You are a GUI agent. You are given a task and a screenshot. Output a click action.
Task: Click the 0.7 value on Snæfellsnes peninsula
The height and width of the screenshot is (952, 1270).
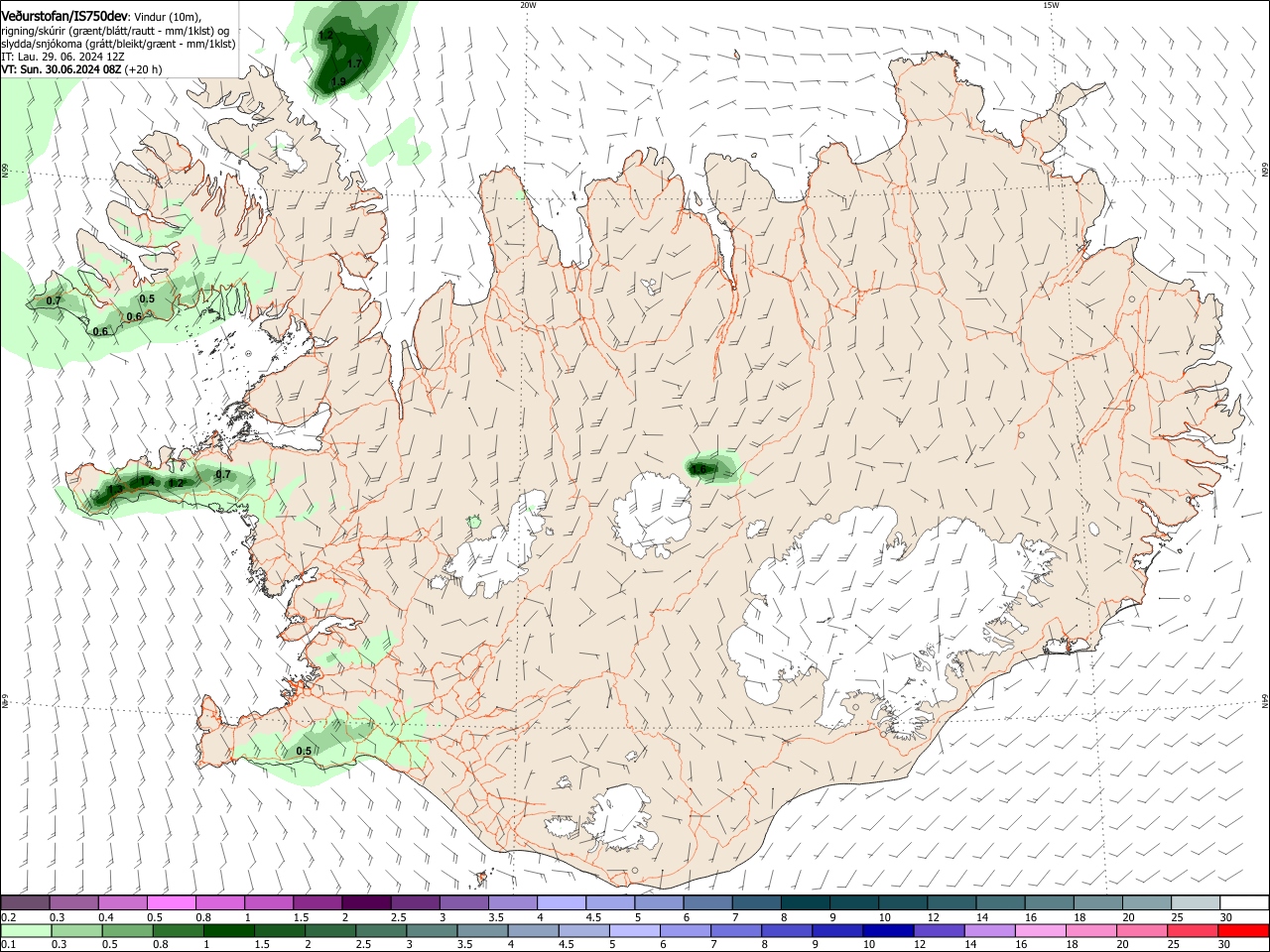tap(223, 474)
